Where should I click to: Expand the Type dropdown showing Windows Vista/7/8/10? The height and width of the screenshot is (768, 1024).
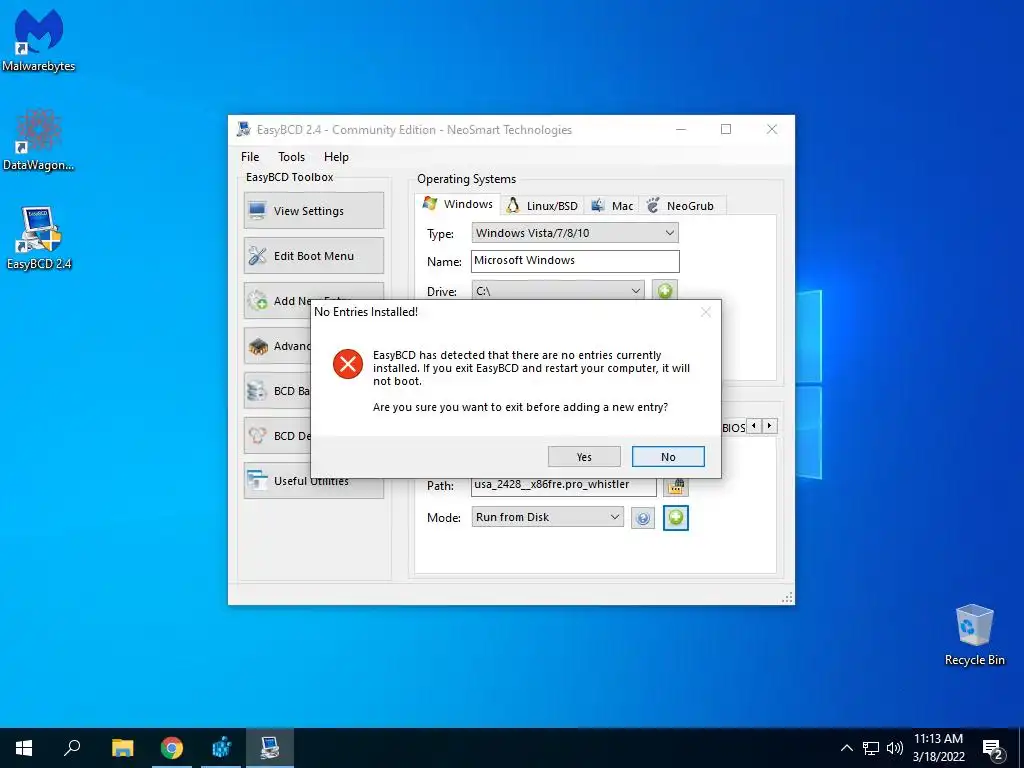click(575, 232)
